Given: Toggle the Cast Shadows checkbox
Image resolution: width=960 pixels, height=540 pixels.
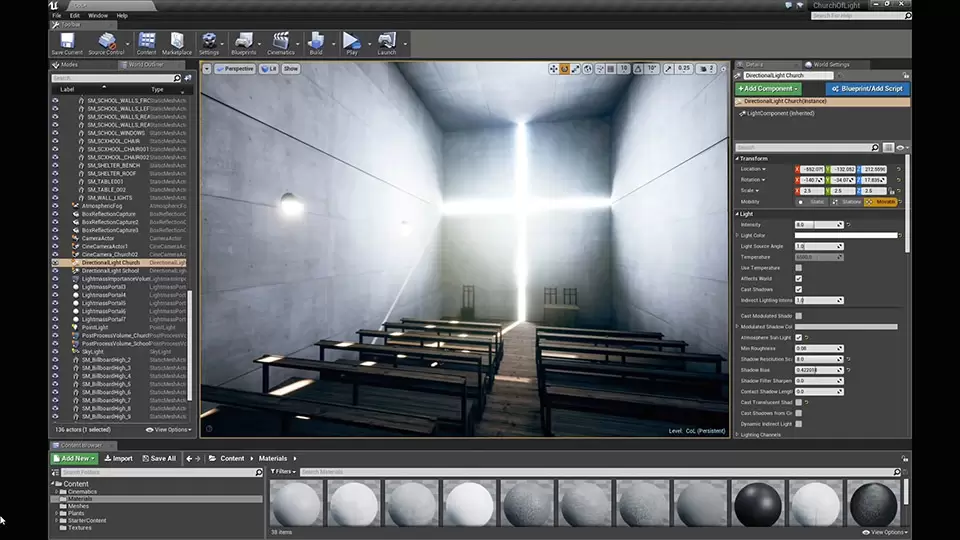Looking at the screenshot, I should 798,289.
